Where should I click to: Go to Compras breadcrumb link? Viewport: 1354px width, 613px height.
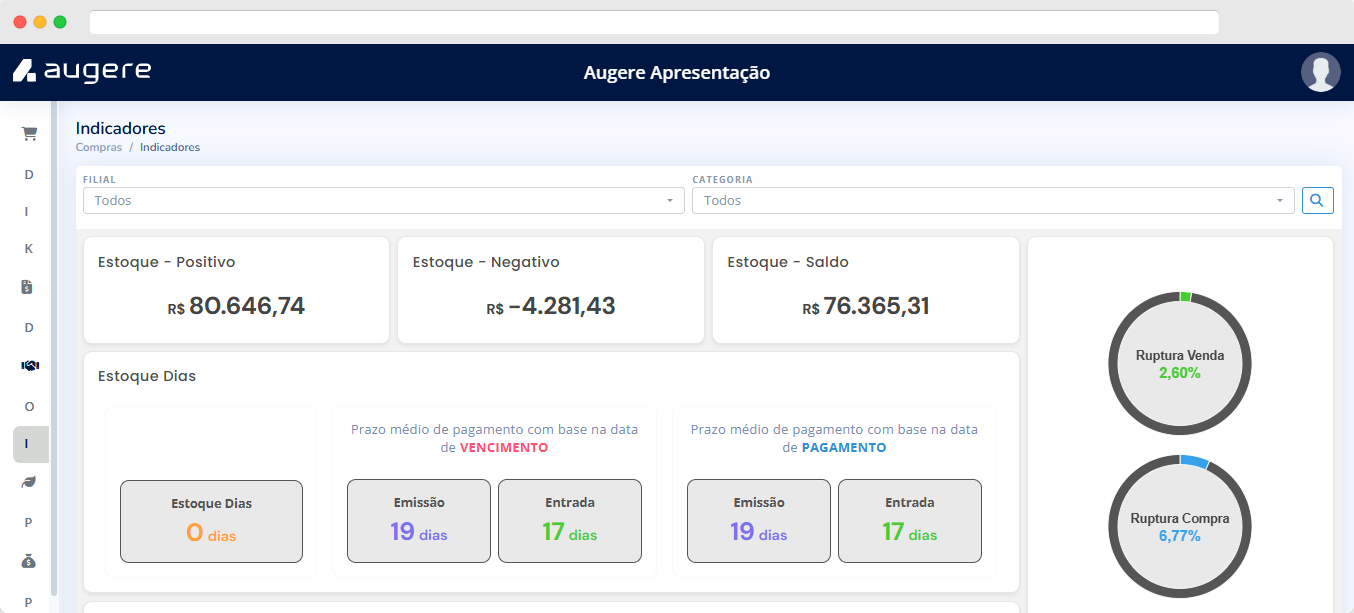click(98, 147)
